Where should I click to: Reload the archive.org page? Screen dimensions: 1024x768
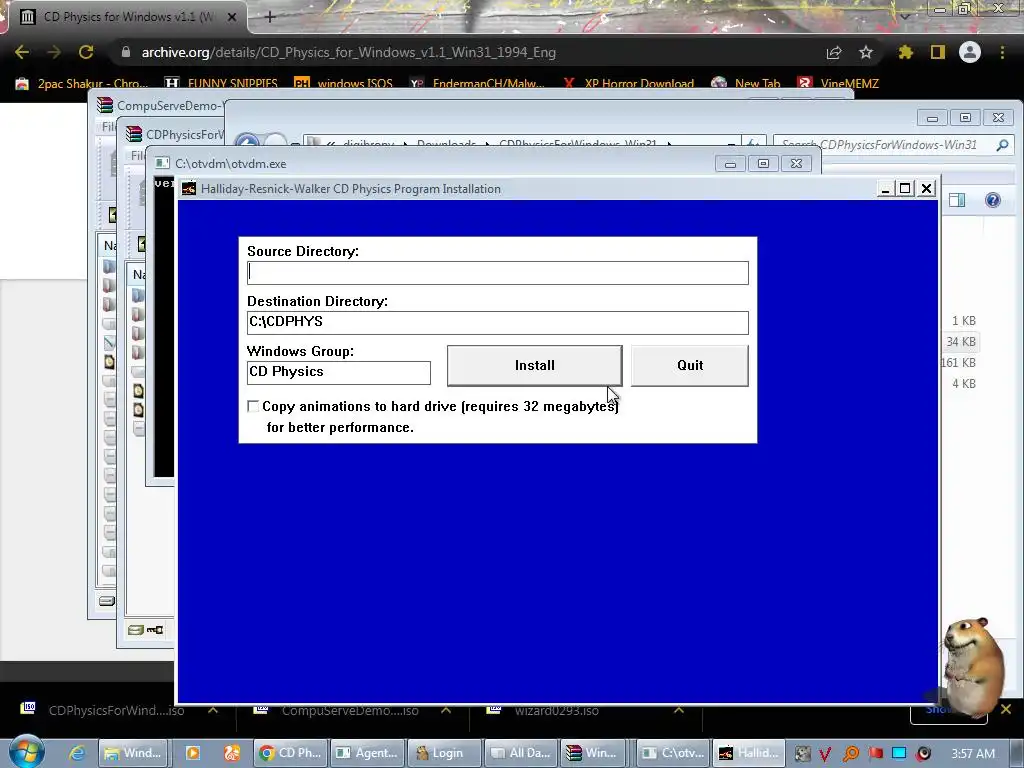tap(86, 52)
